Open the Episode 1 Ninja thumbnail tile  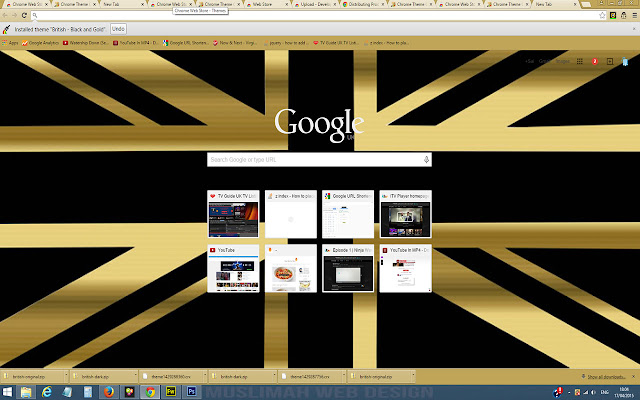[348, 268]
